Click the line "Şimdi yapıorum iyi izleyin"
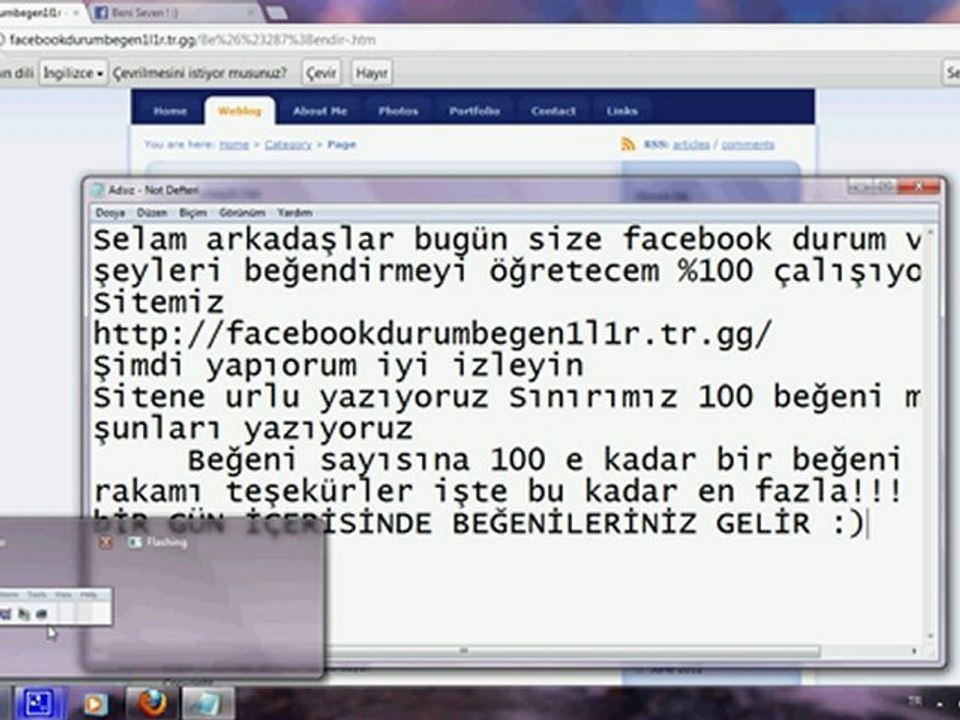This screenshot has width=960, height=720. click(339, 366)
